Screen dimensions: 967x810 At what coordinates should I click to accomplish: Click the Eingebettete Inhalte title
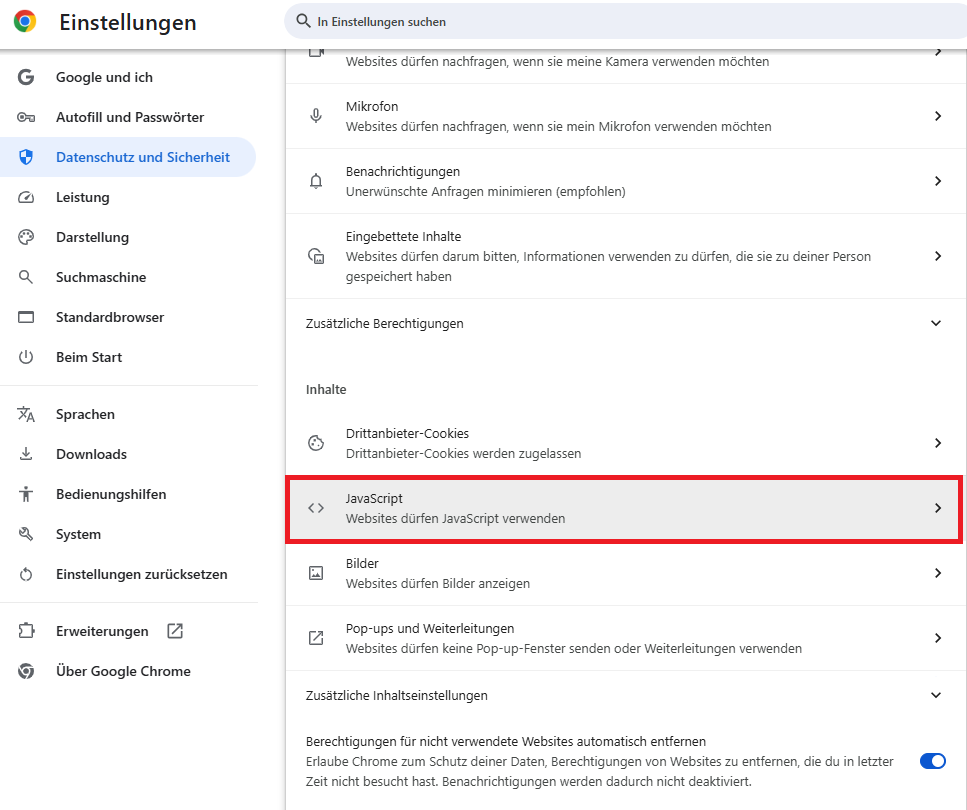(x=403, y=236)
